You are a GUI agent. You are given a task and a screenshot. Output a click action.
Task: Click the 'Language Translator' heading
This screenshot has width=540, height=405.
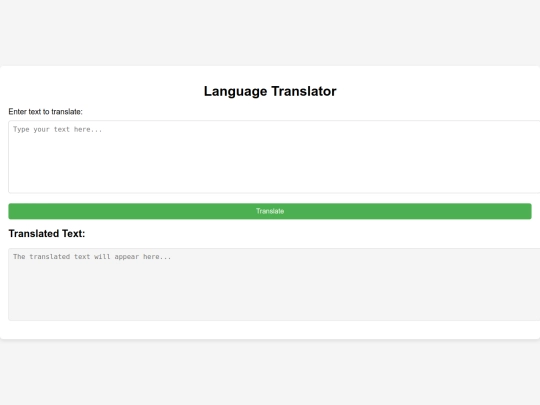[x=270, y=91]
